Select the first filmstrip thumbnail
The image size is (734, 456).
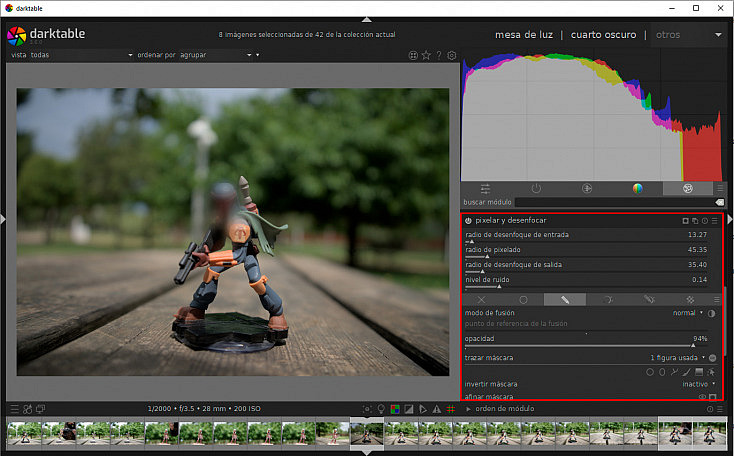tap(24, 433)
